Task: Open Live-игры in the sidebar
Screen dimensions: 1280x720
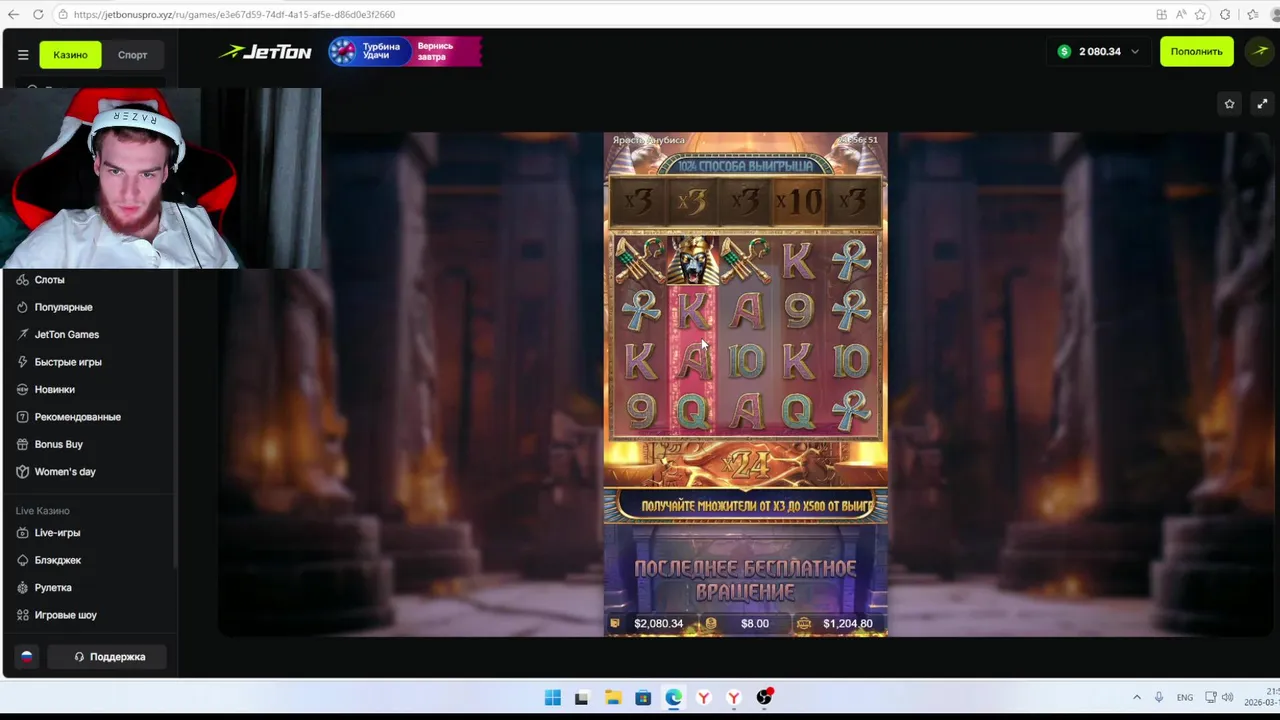Action: (x=57, y=533)
